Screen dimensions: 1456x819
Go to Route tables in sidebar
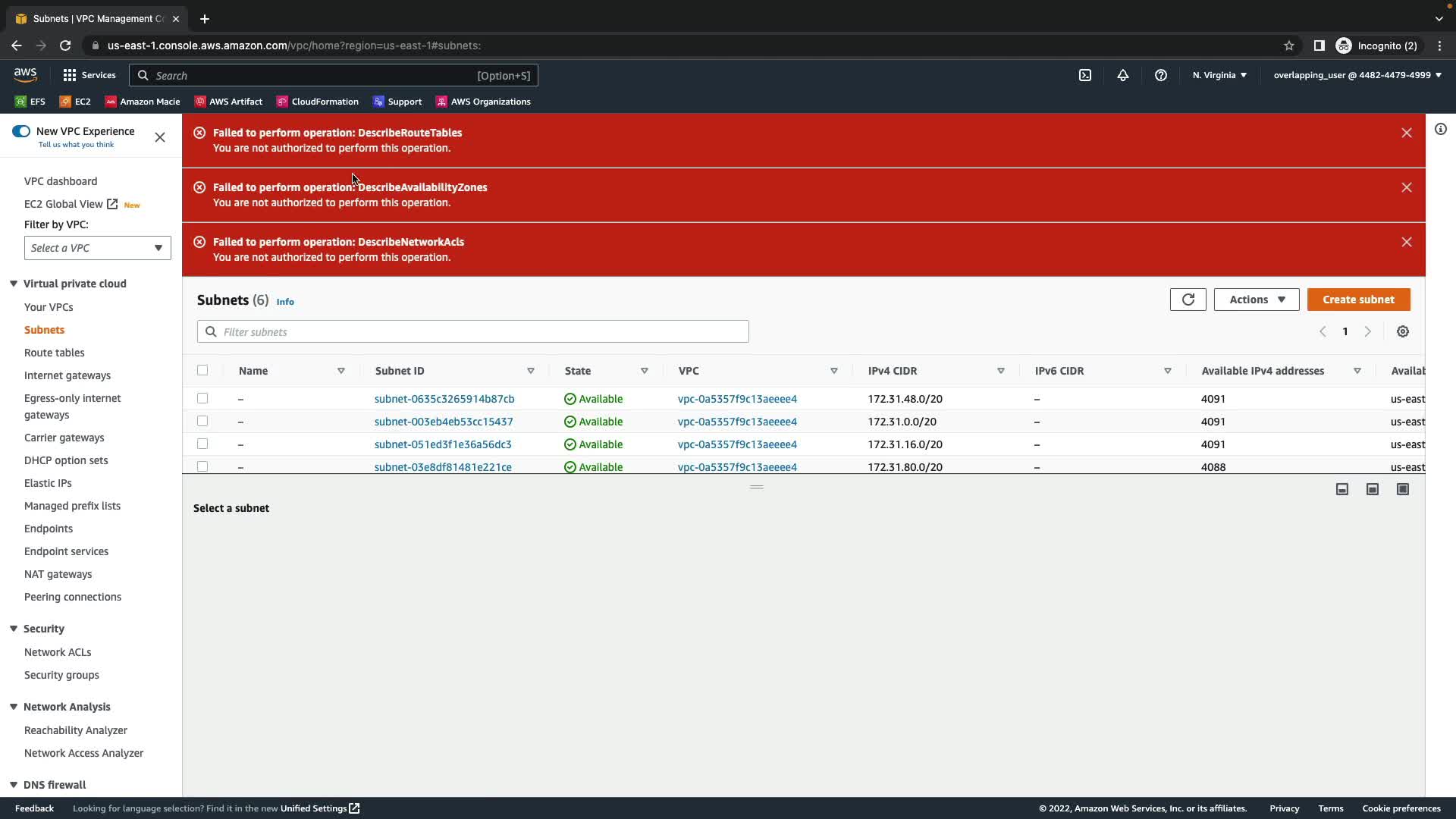[54, 353]
